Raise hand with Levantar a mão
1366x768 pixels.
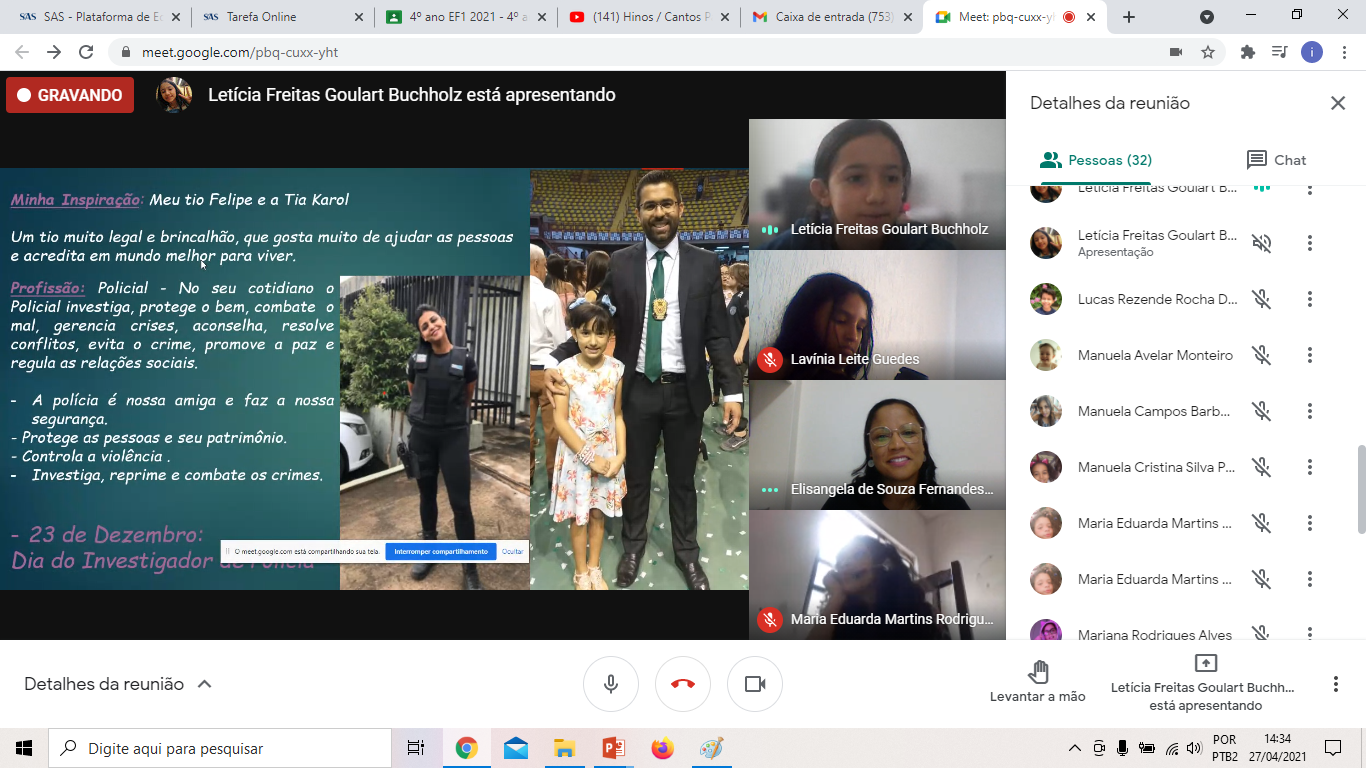pyautogui.click(x=1037, y=682)
